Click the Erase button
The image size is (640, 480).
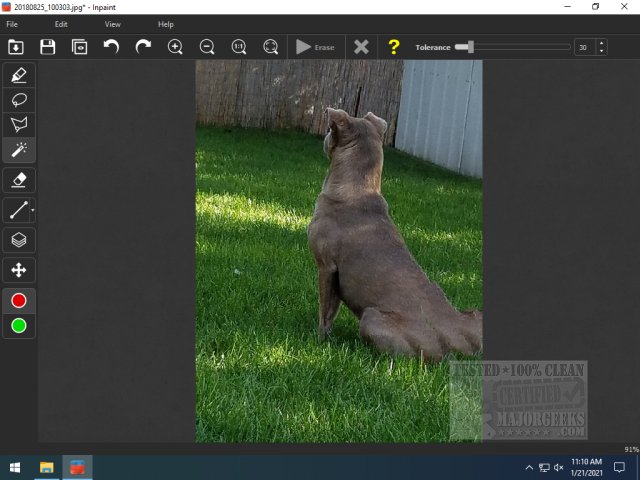pos(315,47)
